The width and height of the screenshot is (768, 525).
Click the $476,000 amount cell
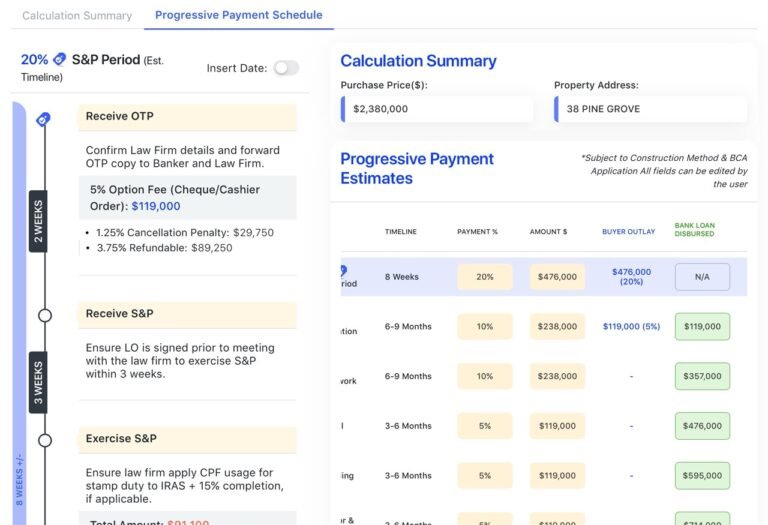pos(557,277)
